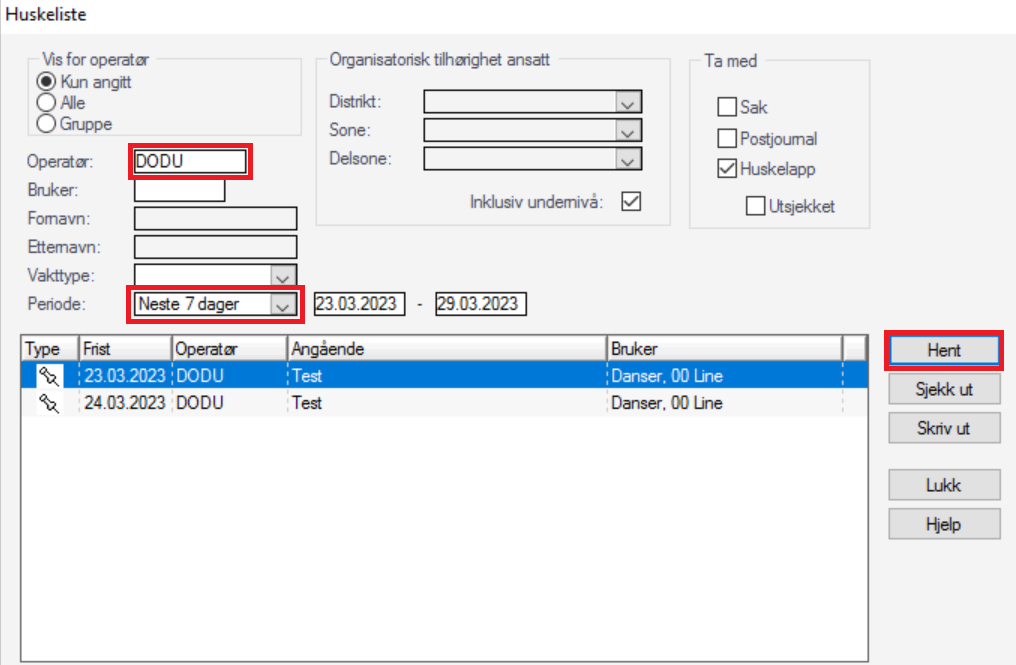Open the Delsone combo box
The height and width of the screenshot is (665, 1016).
point(628,160)
